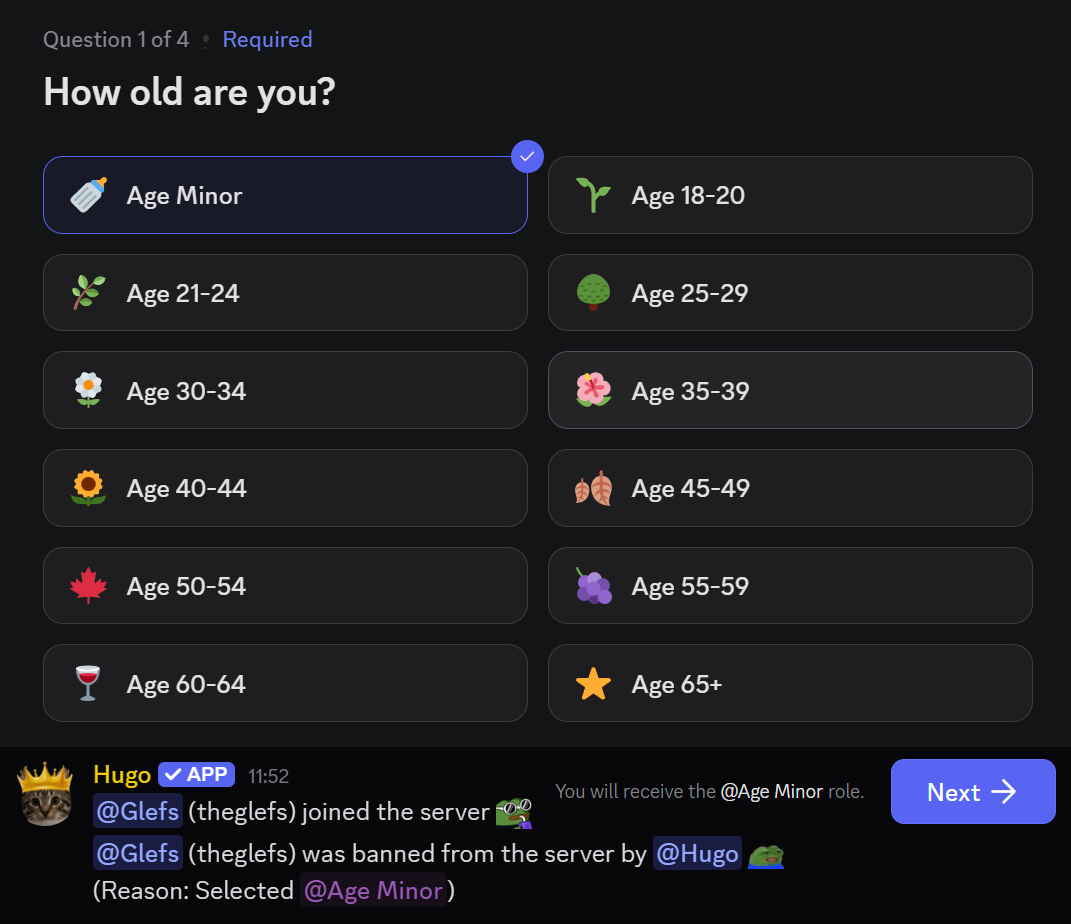Choose the Age 55-59 option
Screen dimensions: 1071x924
[x=790, y=586]
